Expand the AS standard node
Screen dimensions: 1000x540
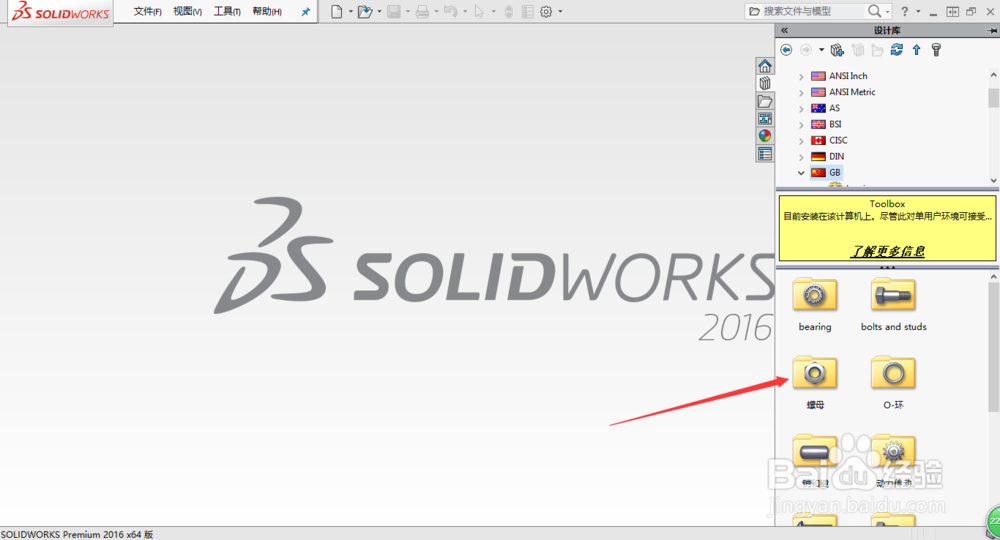801,108
